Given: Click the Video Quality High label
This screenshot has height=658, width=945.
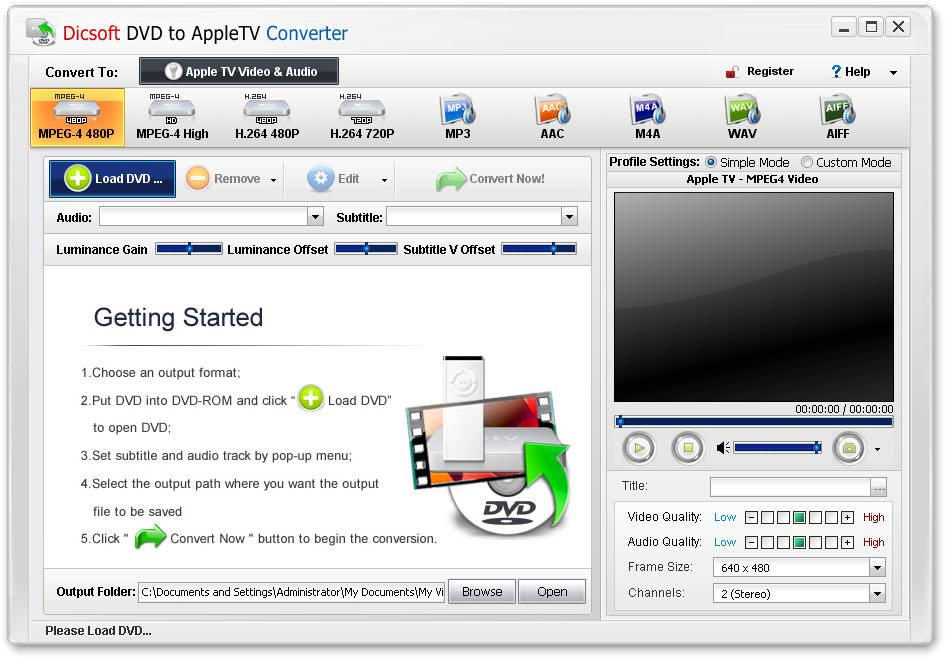Looking at the screenshot, I should 873,517.
